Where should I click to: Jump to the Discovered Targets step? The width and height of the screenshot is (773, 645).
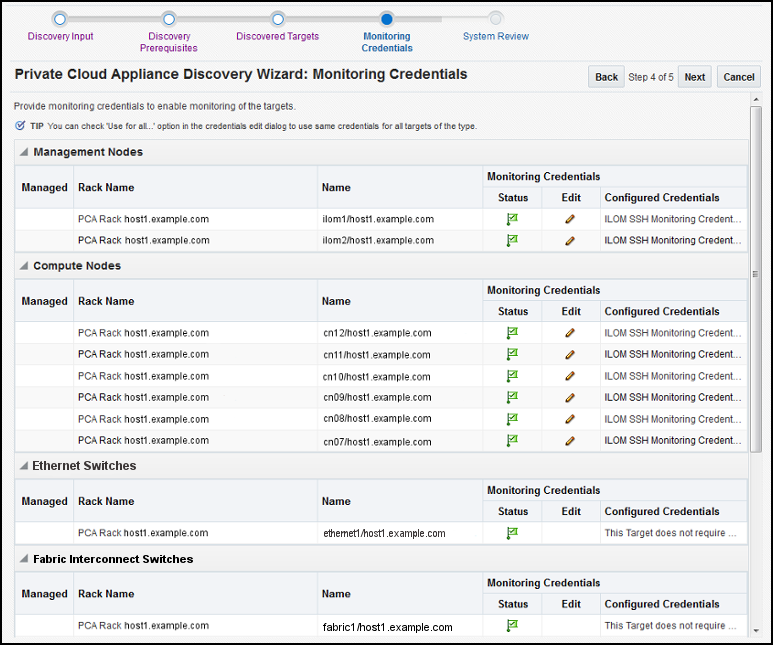coord(278,19)
